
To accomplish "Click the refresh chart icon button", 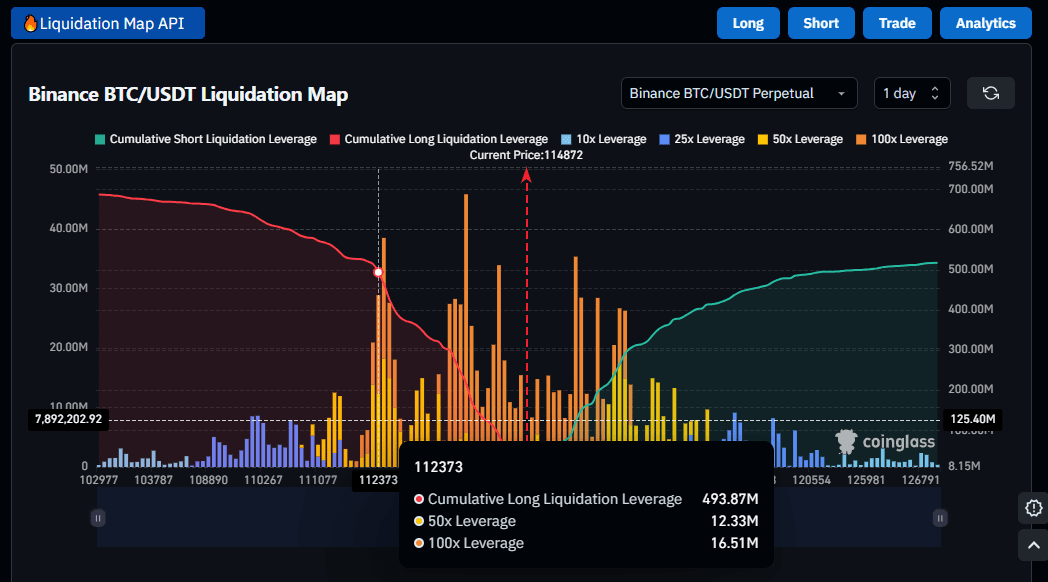I will (x=990, y=93).
